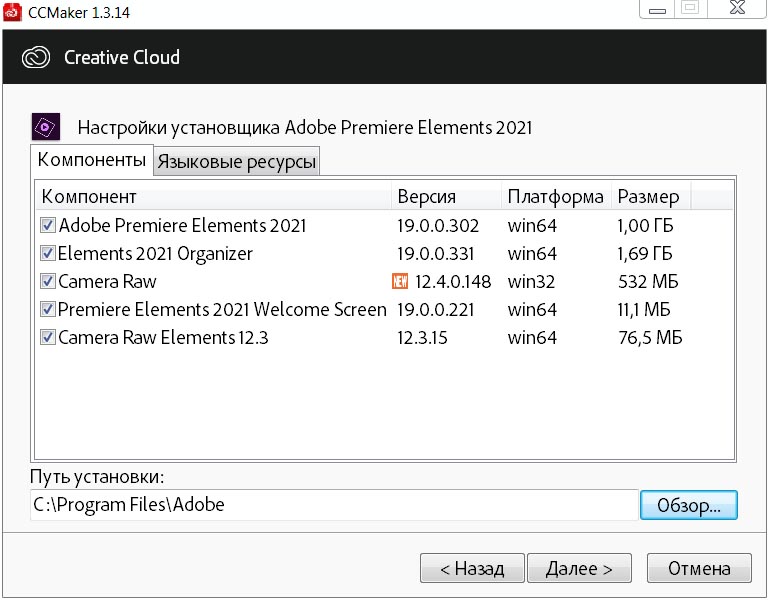Click the Premiere Elements purple product icon

pos(46,127)
